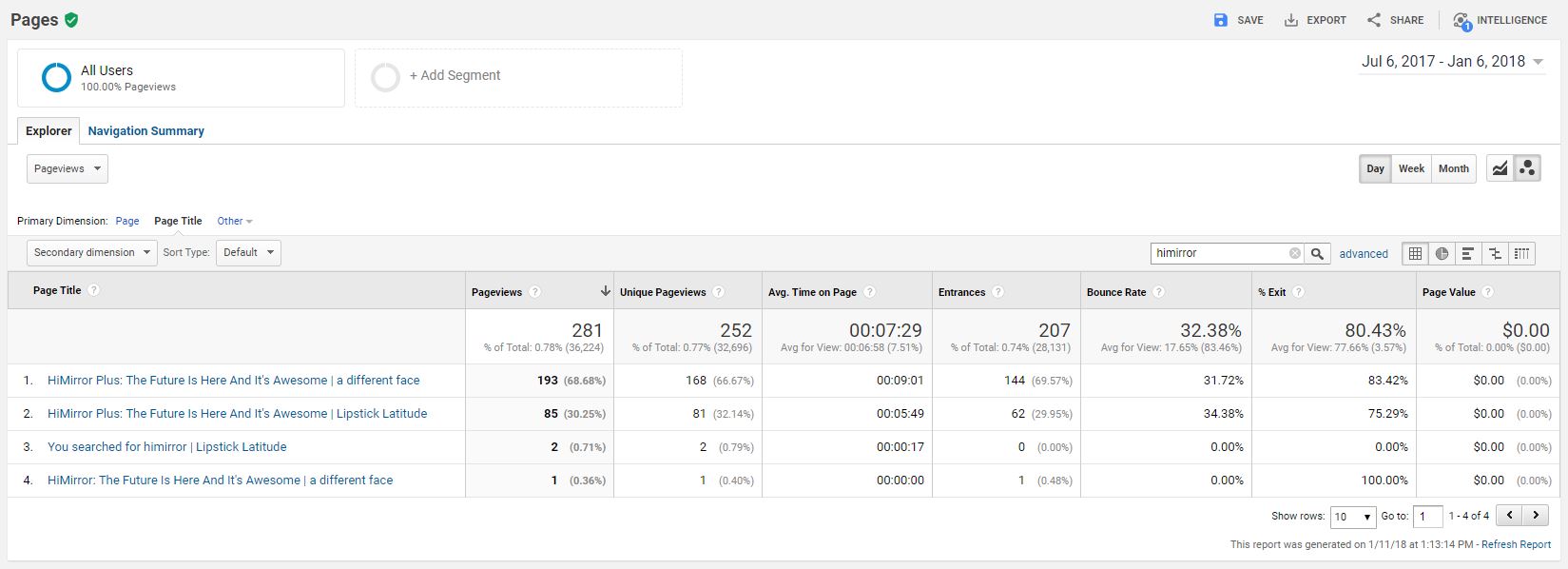This screenshot has width=1568, height=569.
Task: Switch to motion chart view icon
Action: coord(1527,168)
